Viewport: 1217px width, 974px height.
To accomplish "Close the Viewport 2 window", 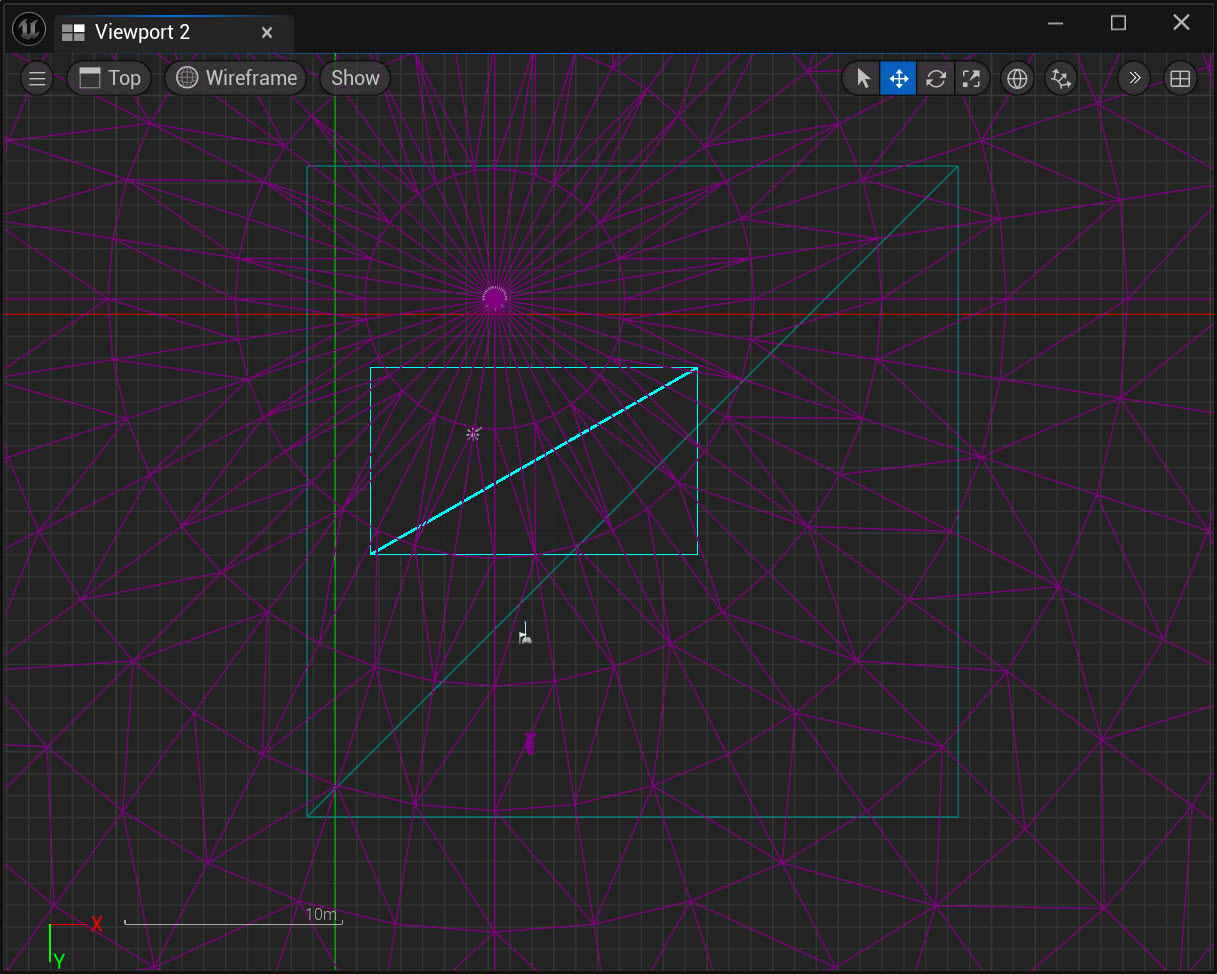I will pos(1181,23).
